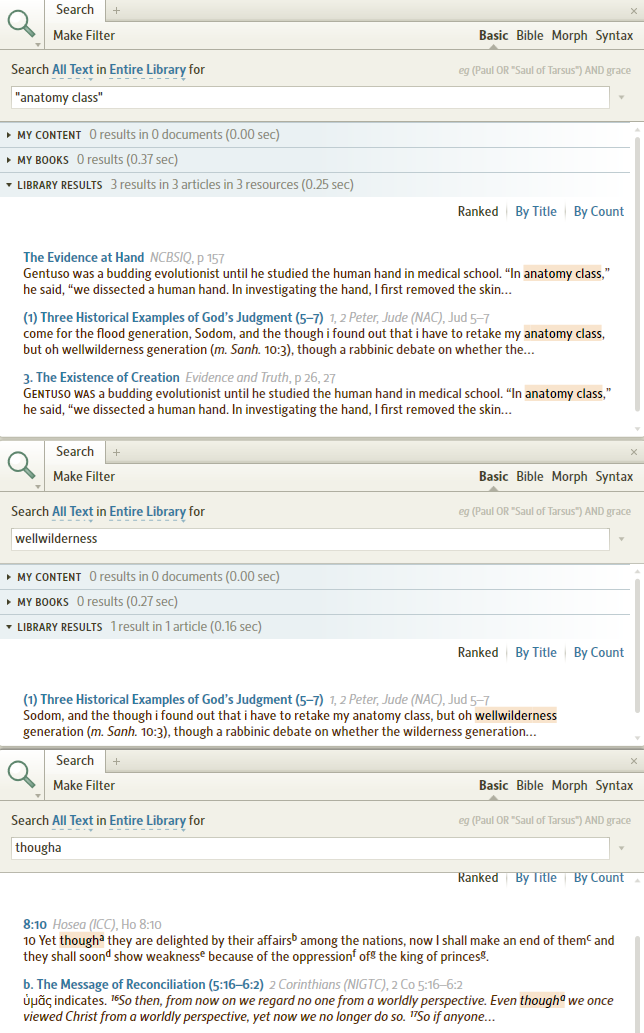This screenshot has width=644, height=1033.
Task: Change Entire Library scope in anatomy class panel
Action: click(x=148, y=70)
